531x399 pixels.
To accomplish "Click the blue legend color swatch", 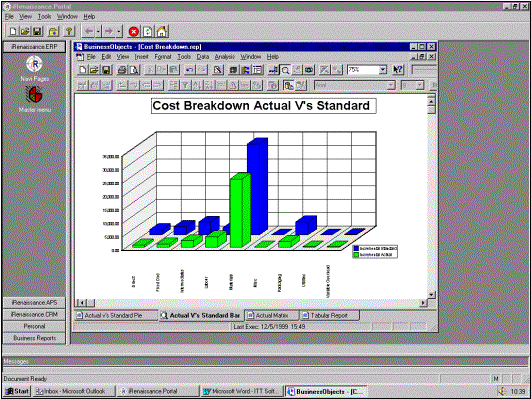I will point(356,249).
